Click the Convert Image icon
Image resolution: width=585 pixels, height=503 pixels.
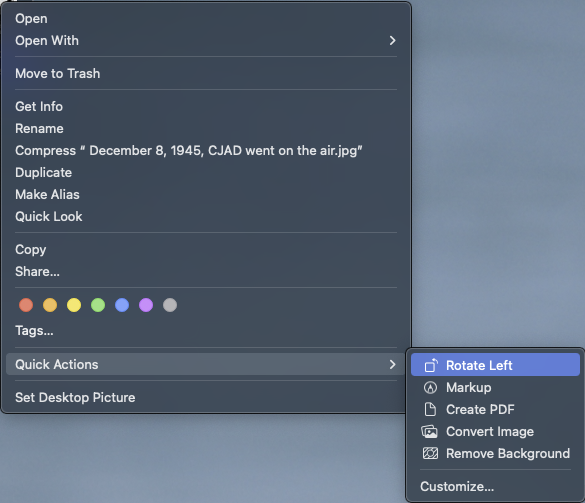click(429, 431)
